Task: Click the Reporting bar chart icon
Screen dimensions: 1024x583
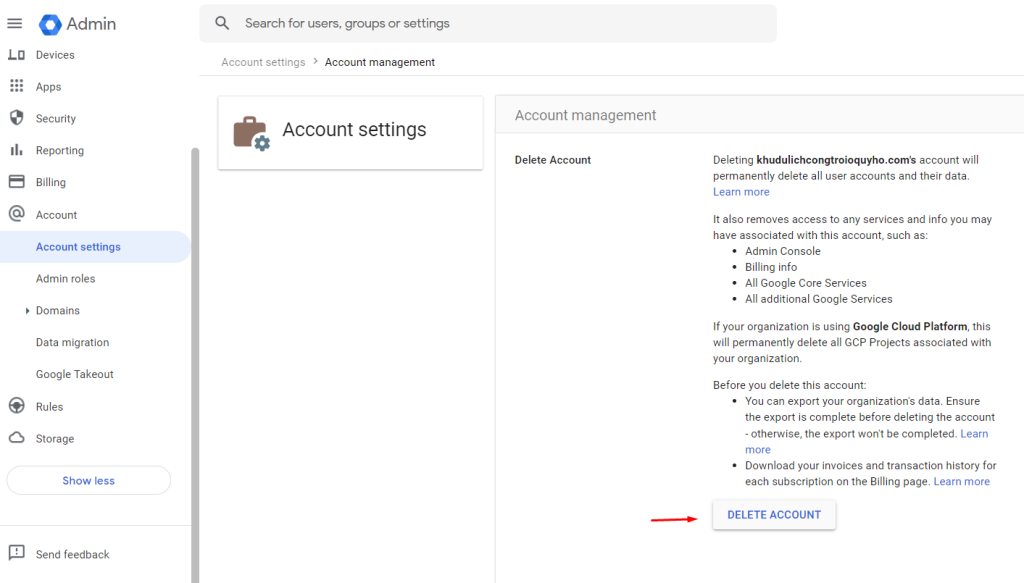Action: point(16,150)
